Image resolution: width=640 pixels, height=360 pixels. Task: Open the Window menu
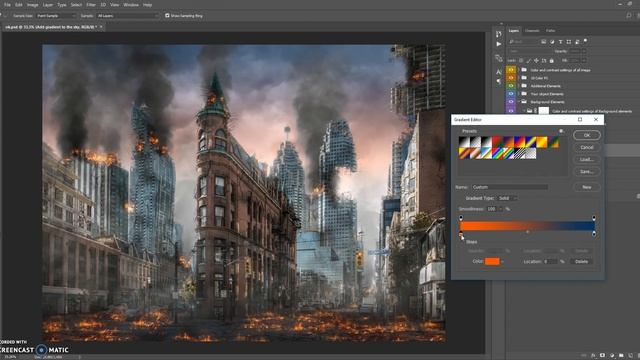pyautogui.click(x=131, y=5)
